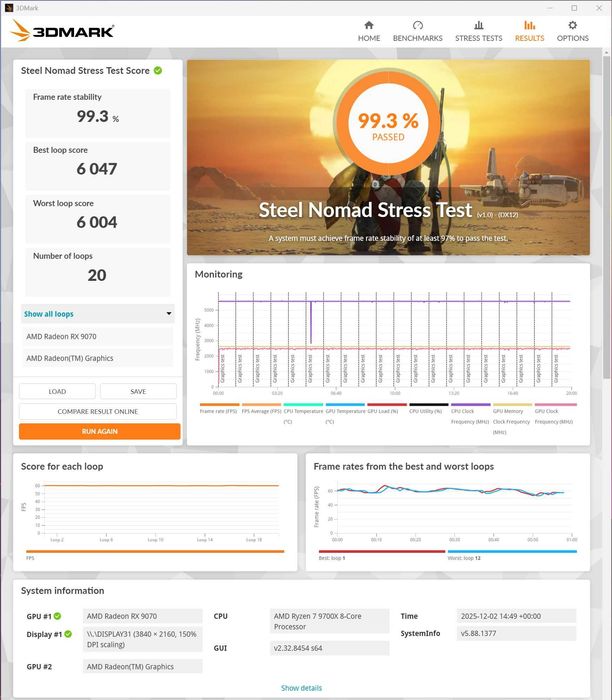Toggle the Worst: loop 12 legend
This screenshot has width=612, height=700.
512,555
